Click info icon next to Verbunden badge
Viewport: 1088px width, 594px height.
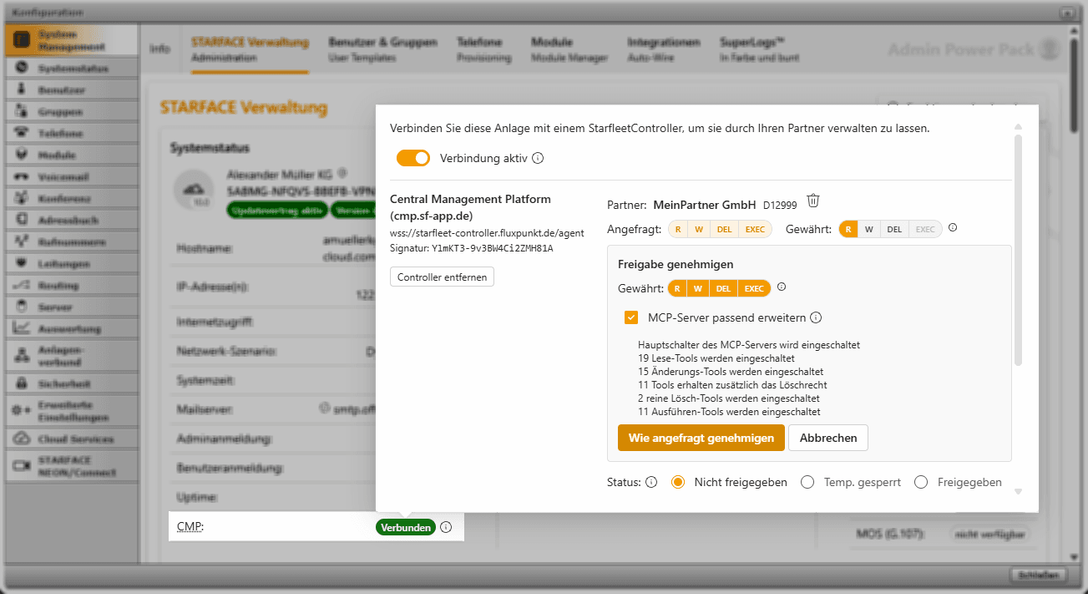click(446, 527)
